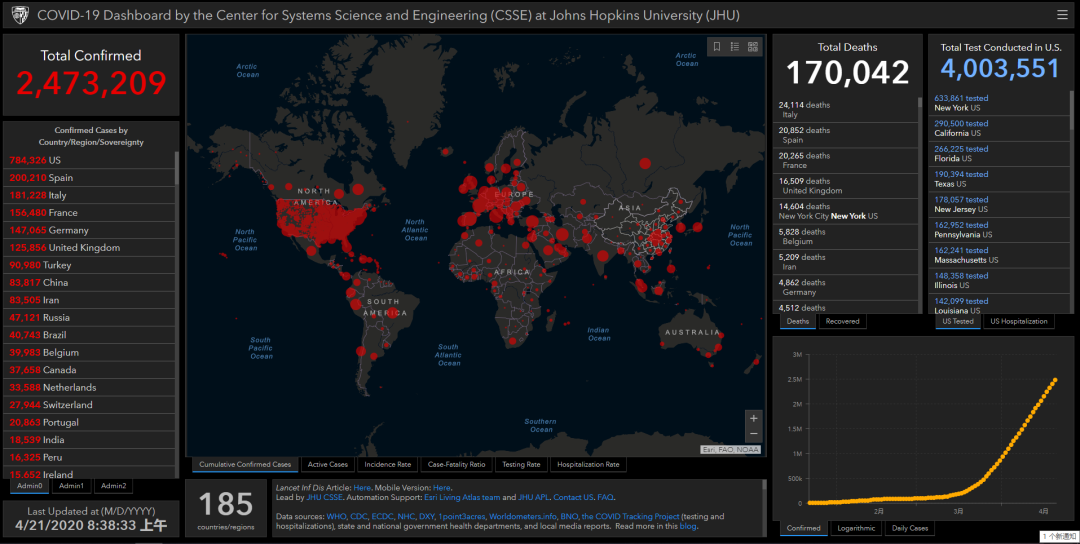Image resolution: width=1080 pixels, height=544 pixels.
Task: Zoom out on the map with minus button
Action: [754, 434]
